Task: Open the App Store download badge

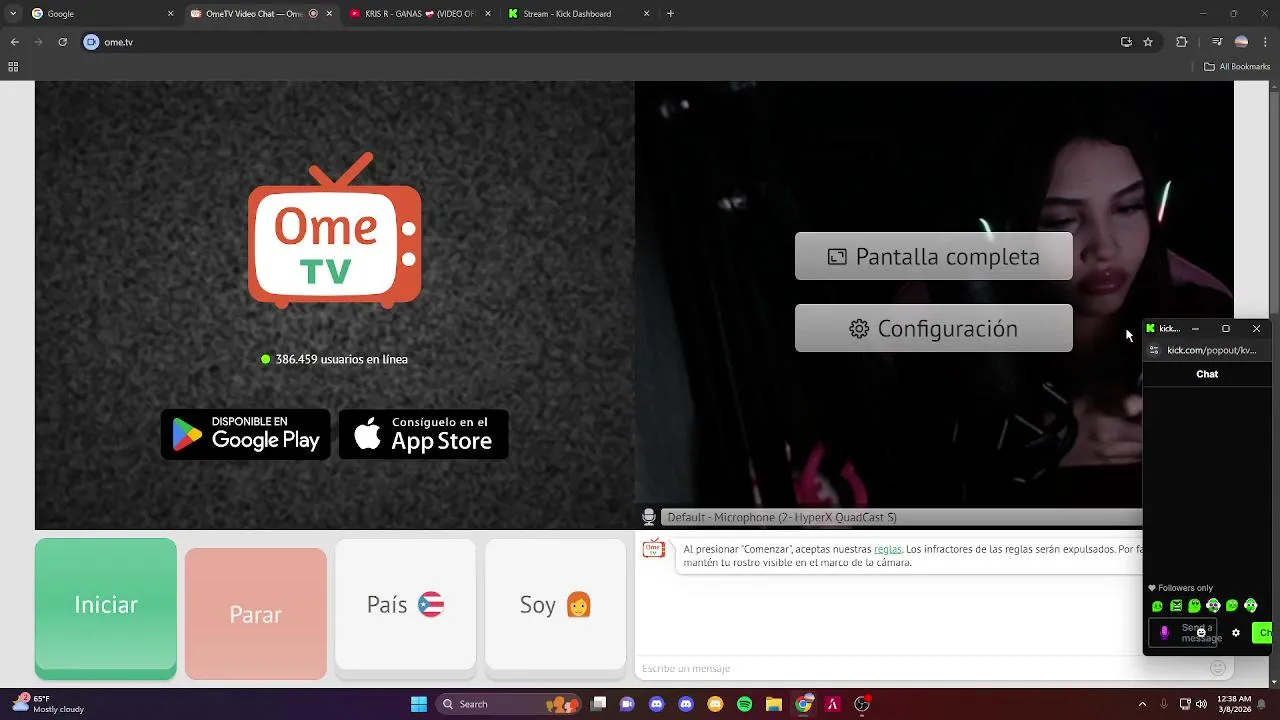Action: (x=424, y=434)
